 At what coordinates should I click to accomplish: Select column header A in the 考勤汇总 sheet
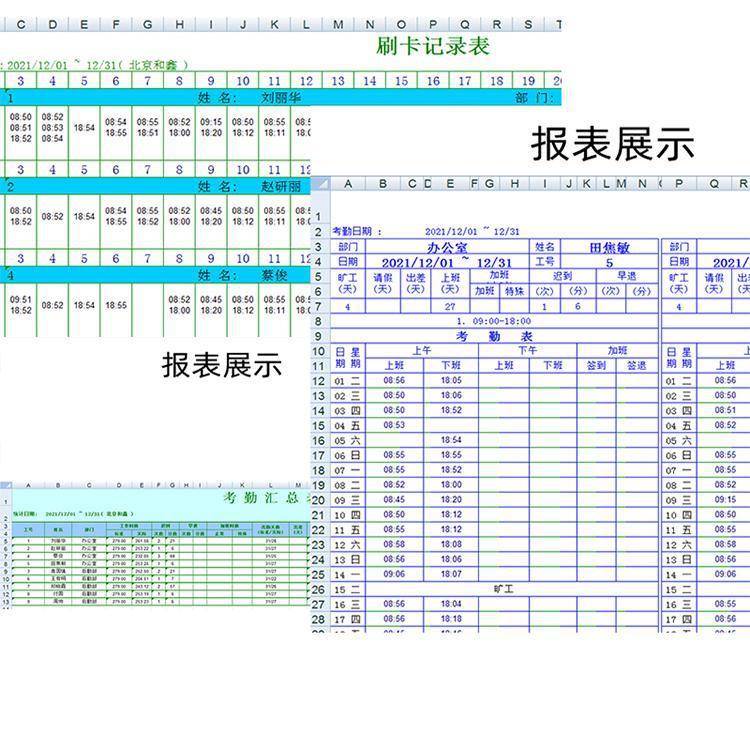coord(28,485)
